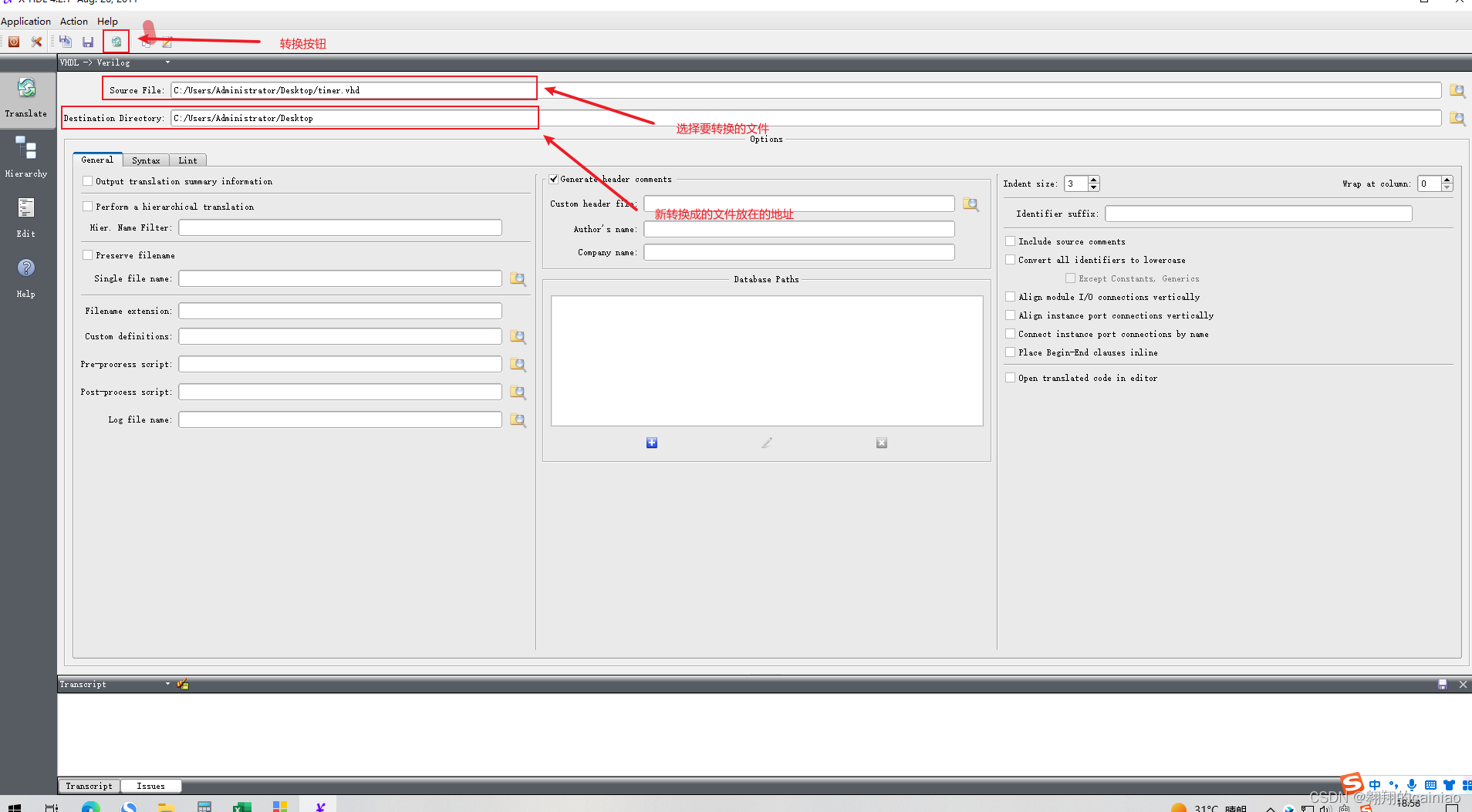Decrease the Wrap at column value
This screenshot has width=1472, height=812.
[x=1447, y=187]
